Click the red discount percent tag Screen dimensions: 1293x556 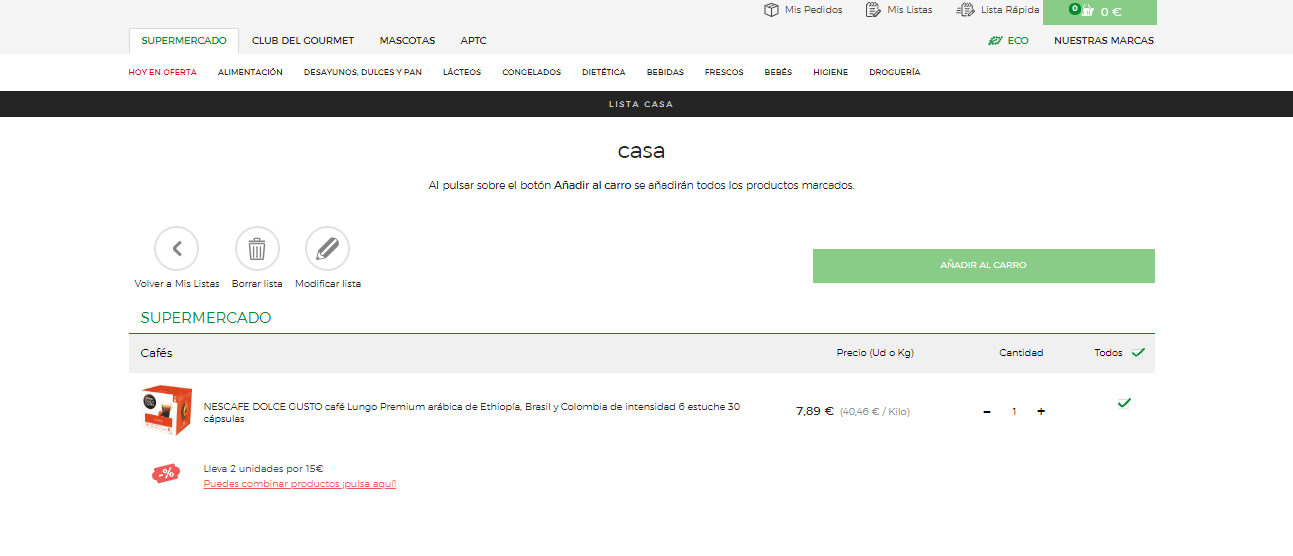[x=165, y=473]
